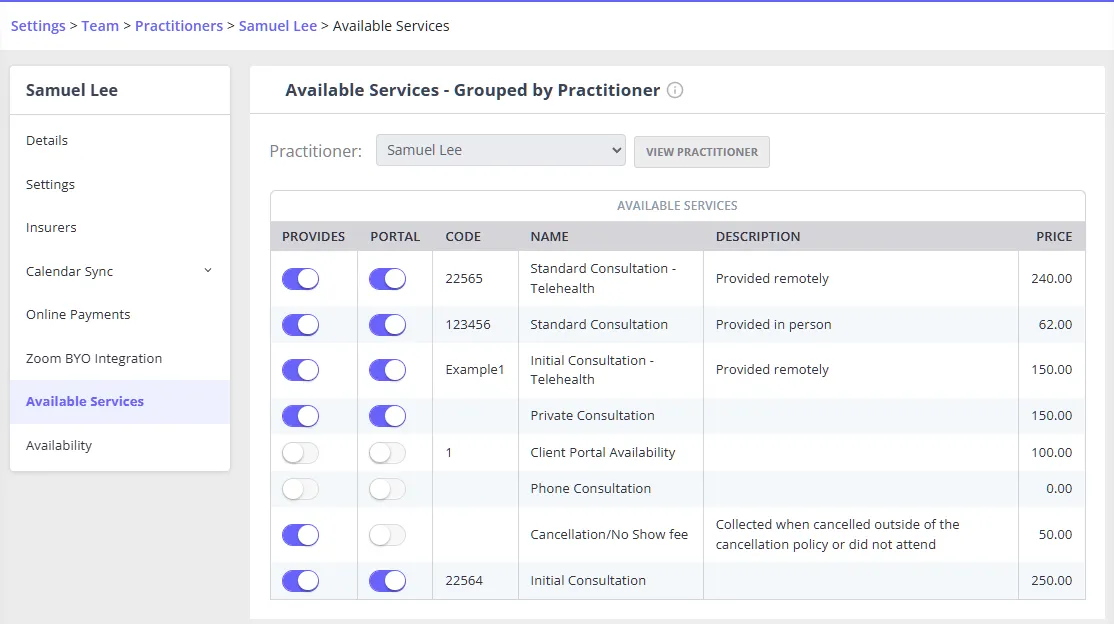This screenshot has height=624, width=1114.
Task: Click the price 0.00 cell
Action: click(x=1059, y=489)
